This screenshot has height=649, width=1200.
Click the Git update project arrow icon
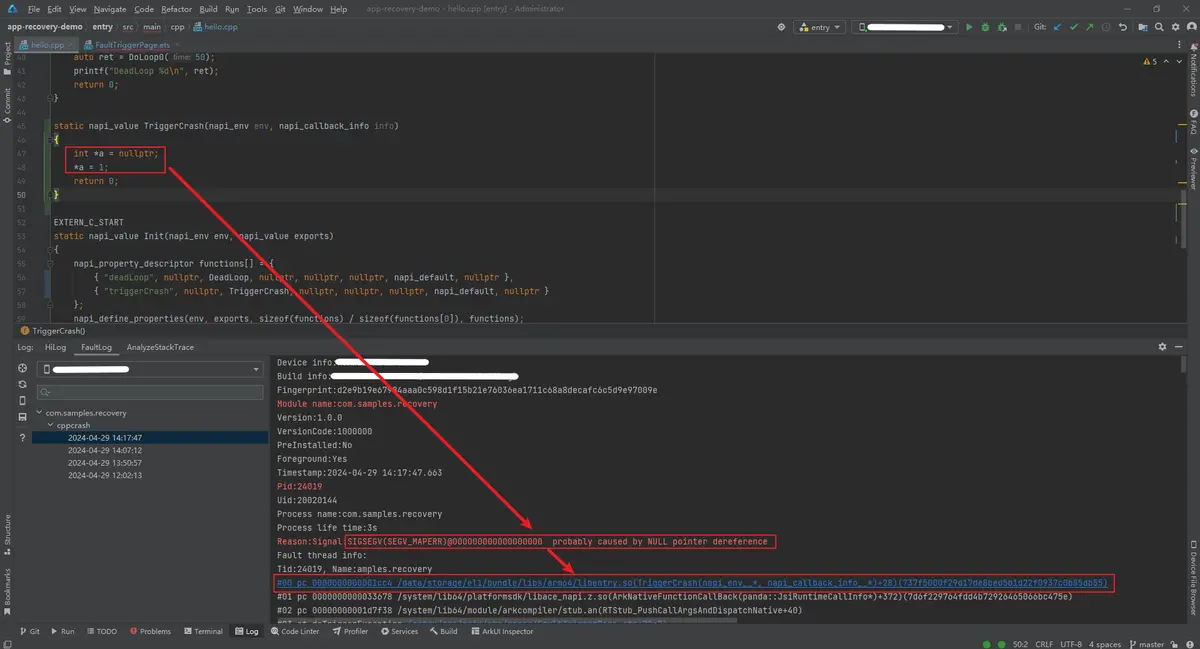pos(1058,28)
